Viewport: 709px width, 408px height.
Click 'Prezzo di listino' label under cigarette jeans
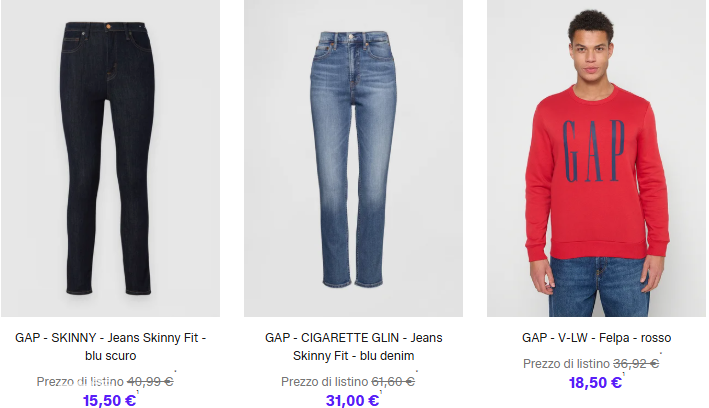click(x=324, y=382)
